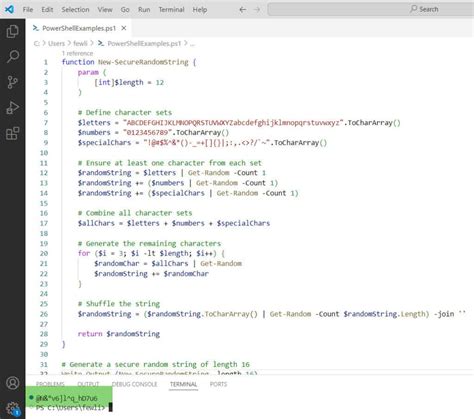The height and width of the screenshot is (419, 474).
Task: Close the PowerShellExamples.ps1 tab
Action: point(124,28)
